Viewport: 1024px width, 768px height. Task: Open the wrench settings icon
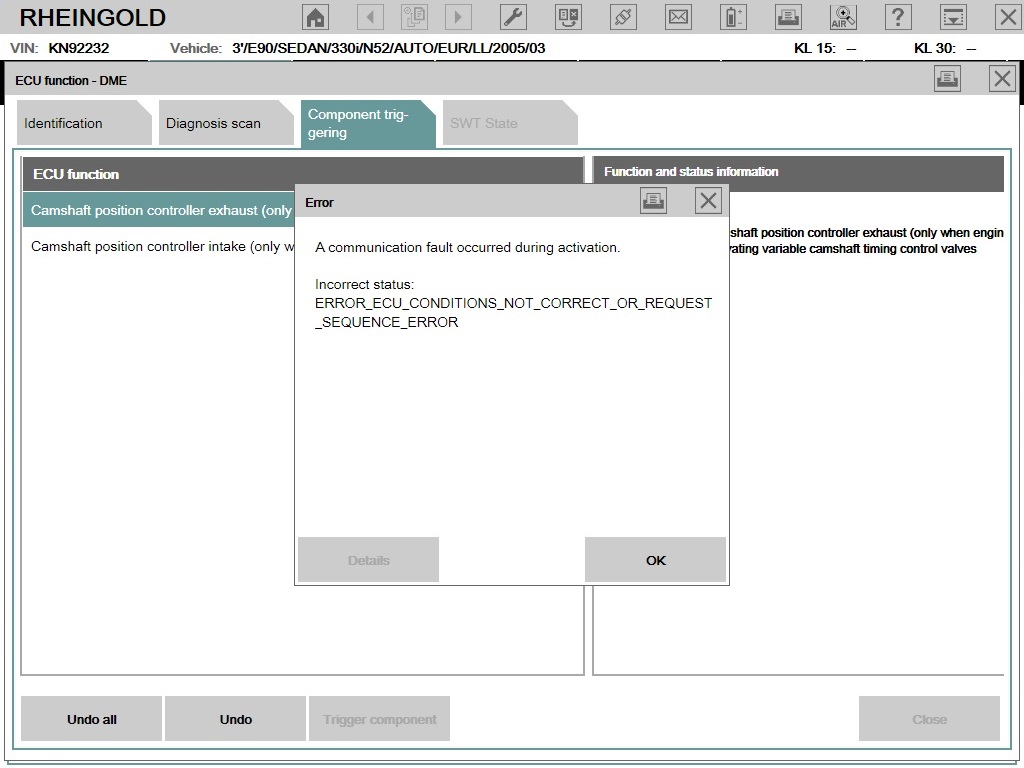[x=513, y=17]
